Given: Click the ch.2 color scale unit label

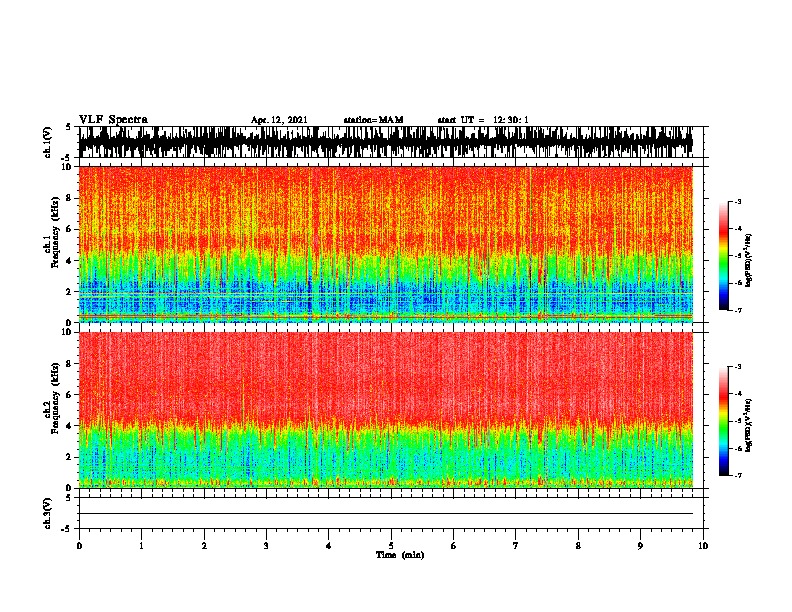Looking at the screenshot, I should tap(749, 425).
